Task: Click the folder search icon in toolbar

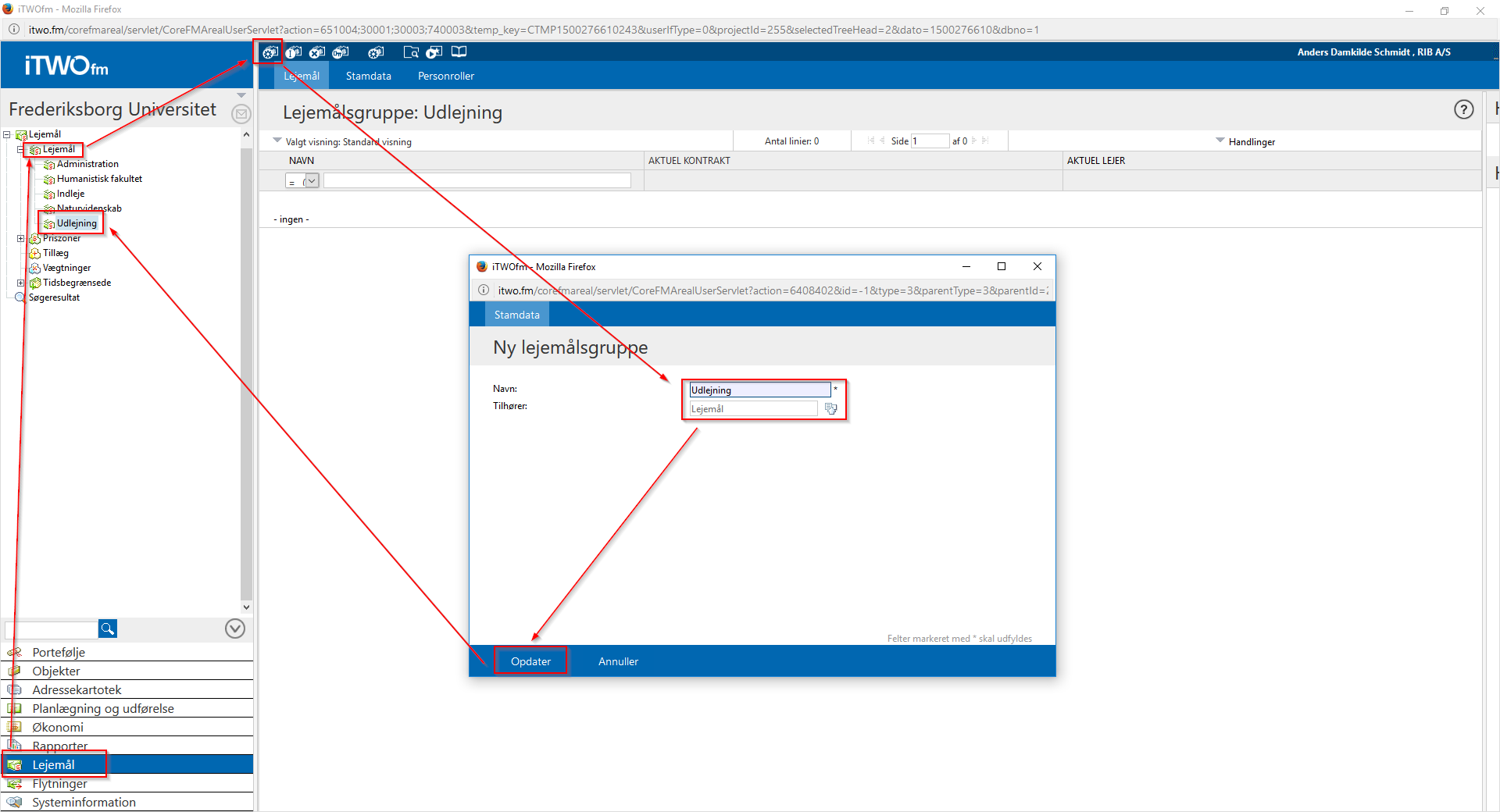Action: (x=411, y=52)
